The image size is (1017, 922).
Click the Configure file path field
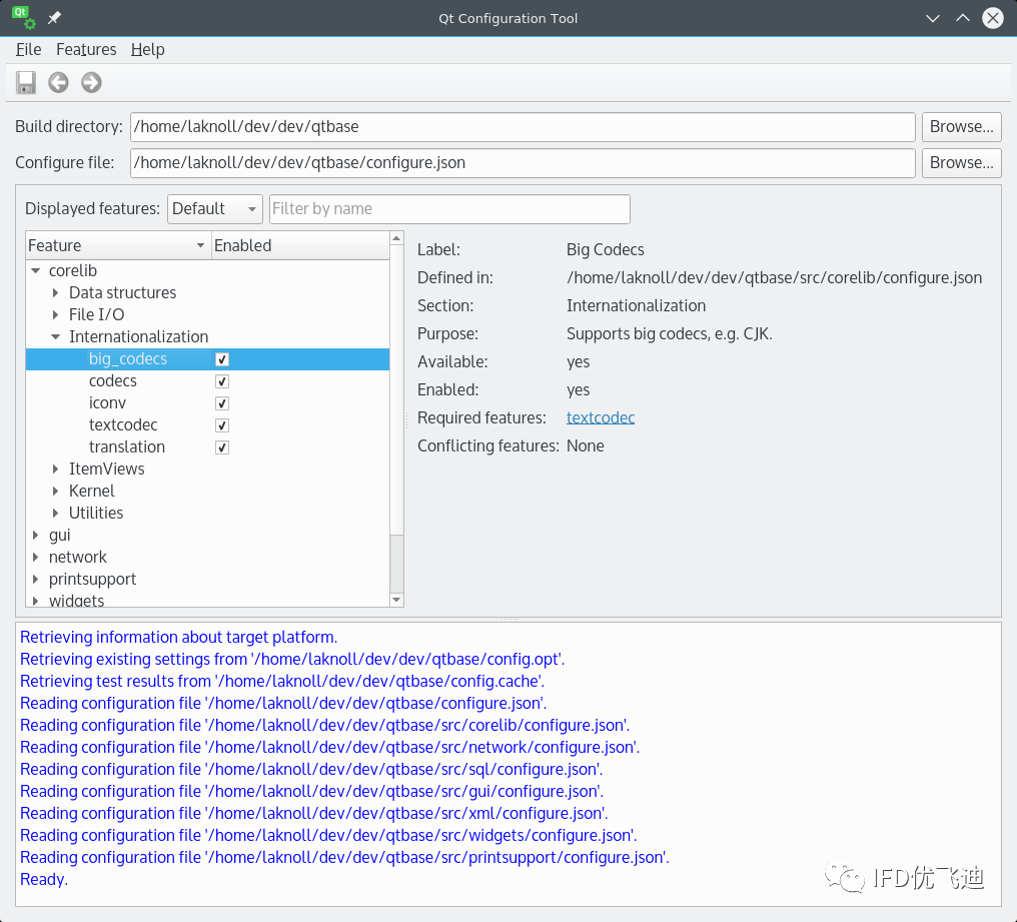[x=522, y=163]
